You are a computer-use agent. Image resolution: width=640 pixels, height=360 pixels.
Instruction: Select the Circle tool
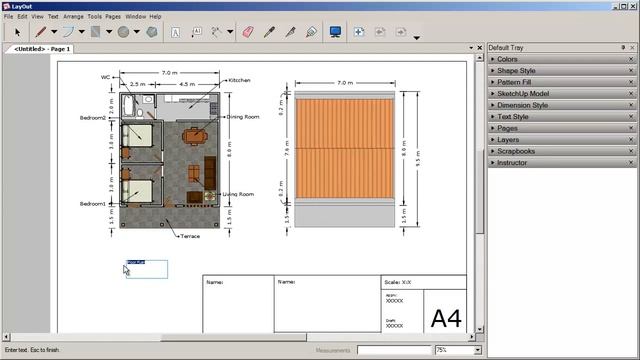point(123,32)
